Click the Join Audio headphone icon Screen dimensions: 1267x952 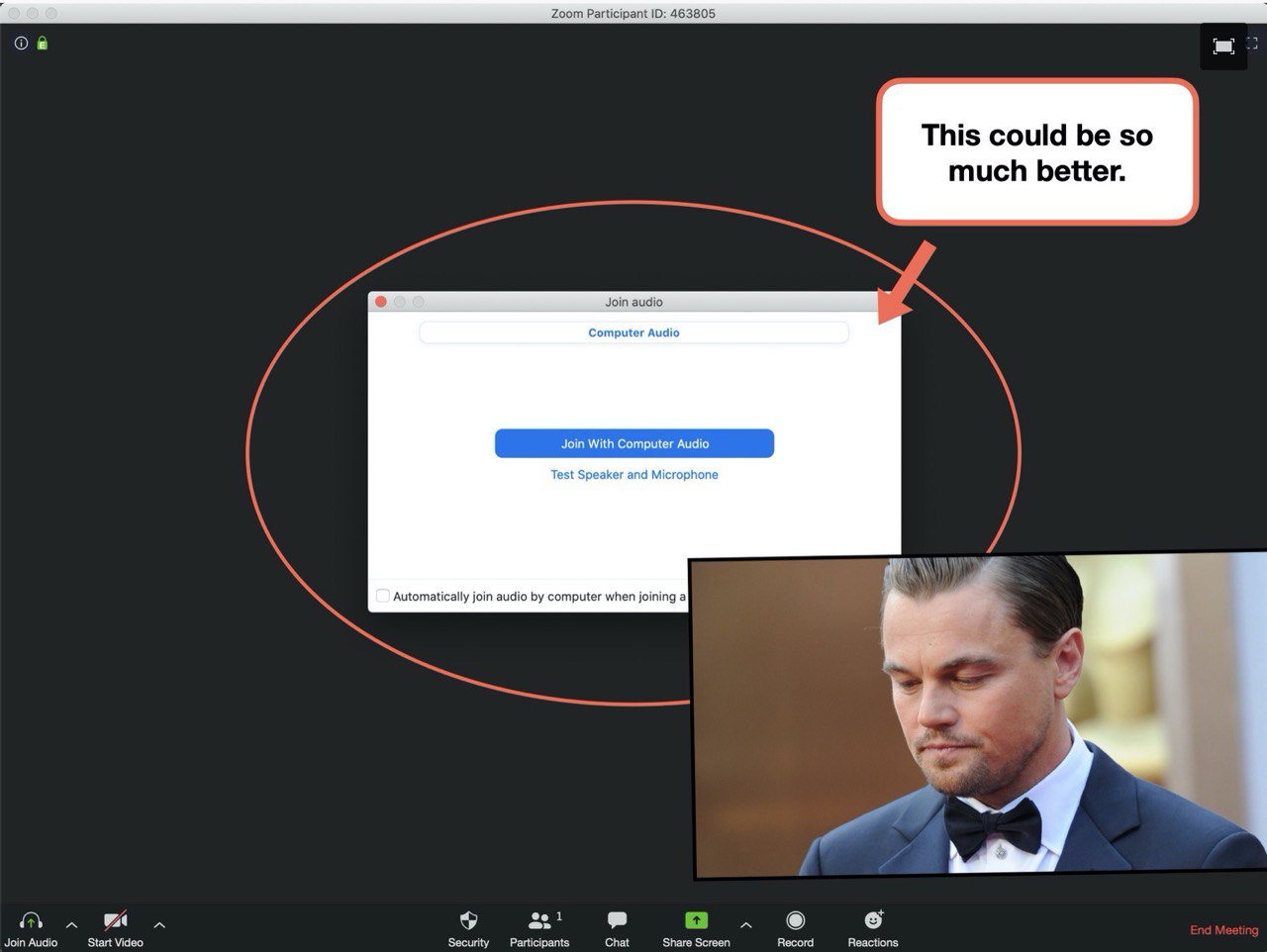(31, 920)
